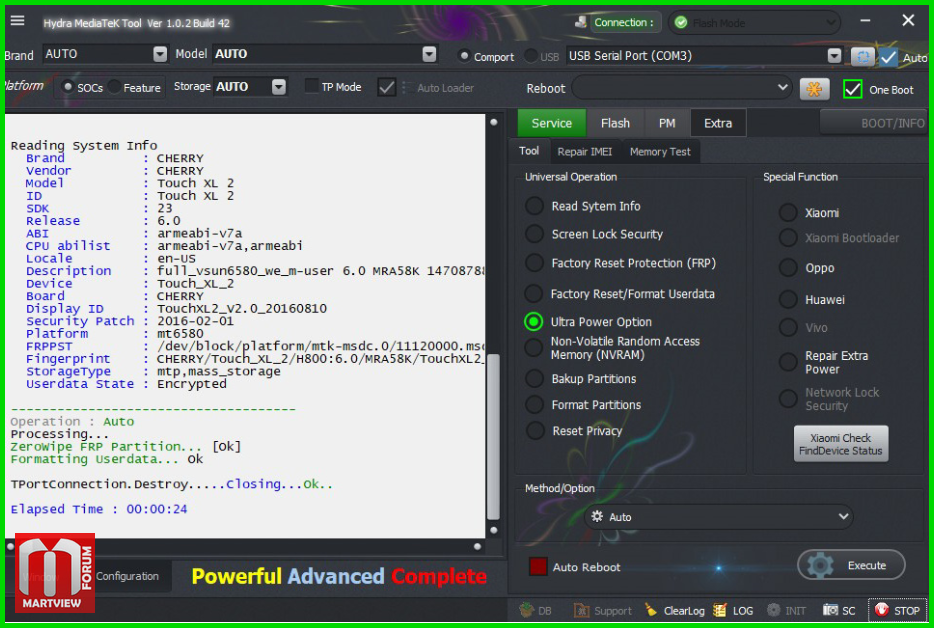
Task: Toggle the red Auto Reboot box
Action: pos(538,567)
